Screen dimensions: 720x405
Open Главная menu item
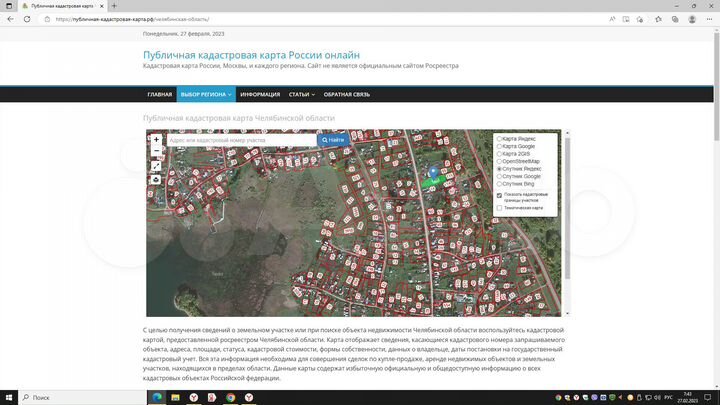coord(160,94)
